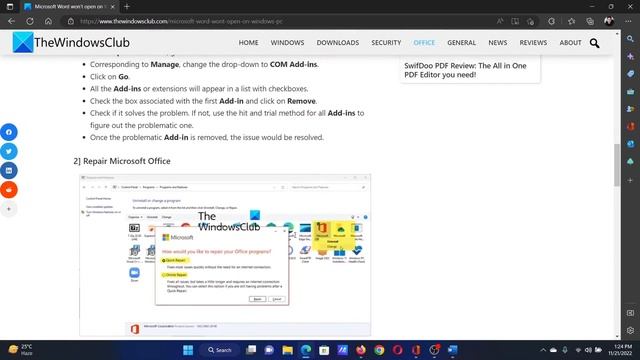The width and height of the screenshot is (640, 360).
Task: Open Microsoft Word from the taskbar
Action: tap(453, 350)
